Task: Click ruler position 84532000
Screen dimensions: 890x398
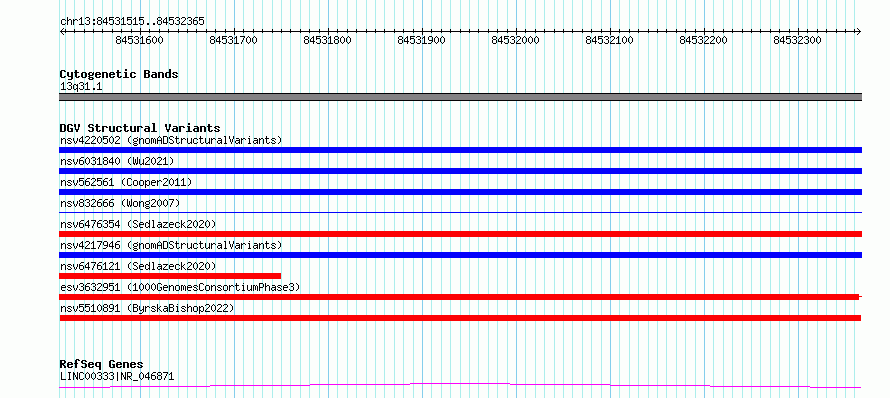Action: pos(515,40)
